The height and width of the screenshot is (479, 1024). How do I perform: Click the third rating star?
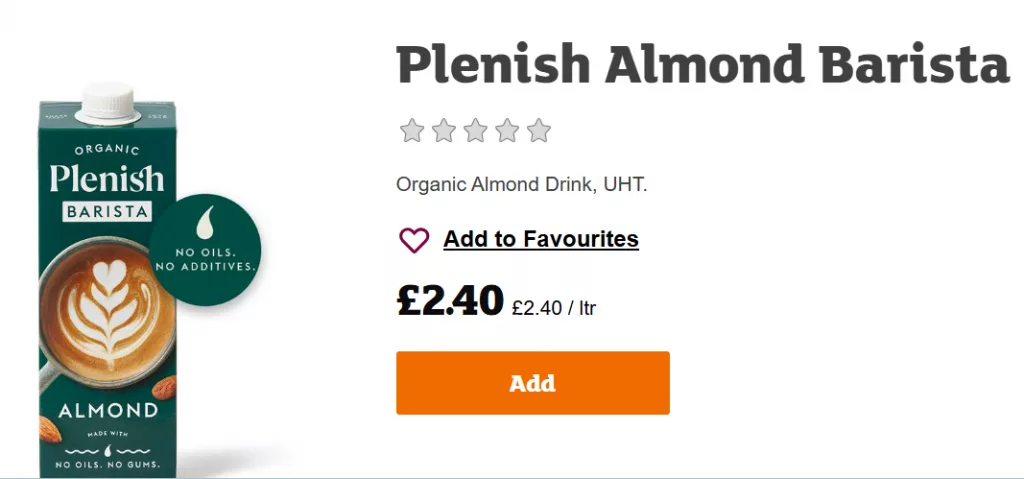[x=475, y=131]
